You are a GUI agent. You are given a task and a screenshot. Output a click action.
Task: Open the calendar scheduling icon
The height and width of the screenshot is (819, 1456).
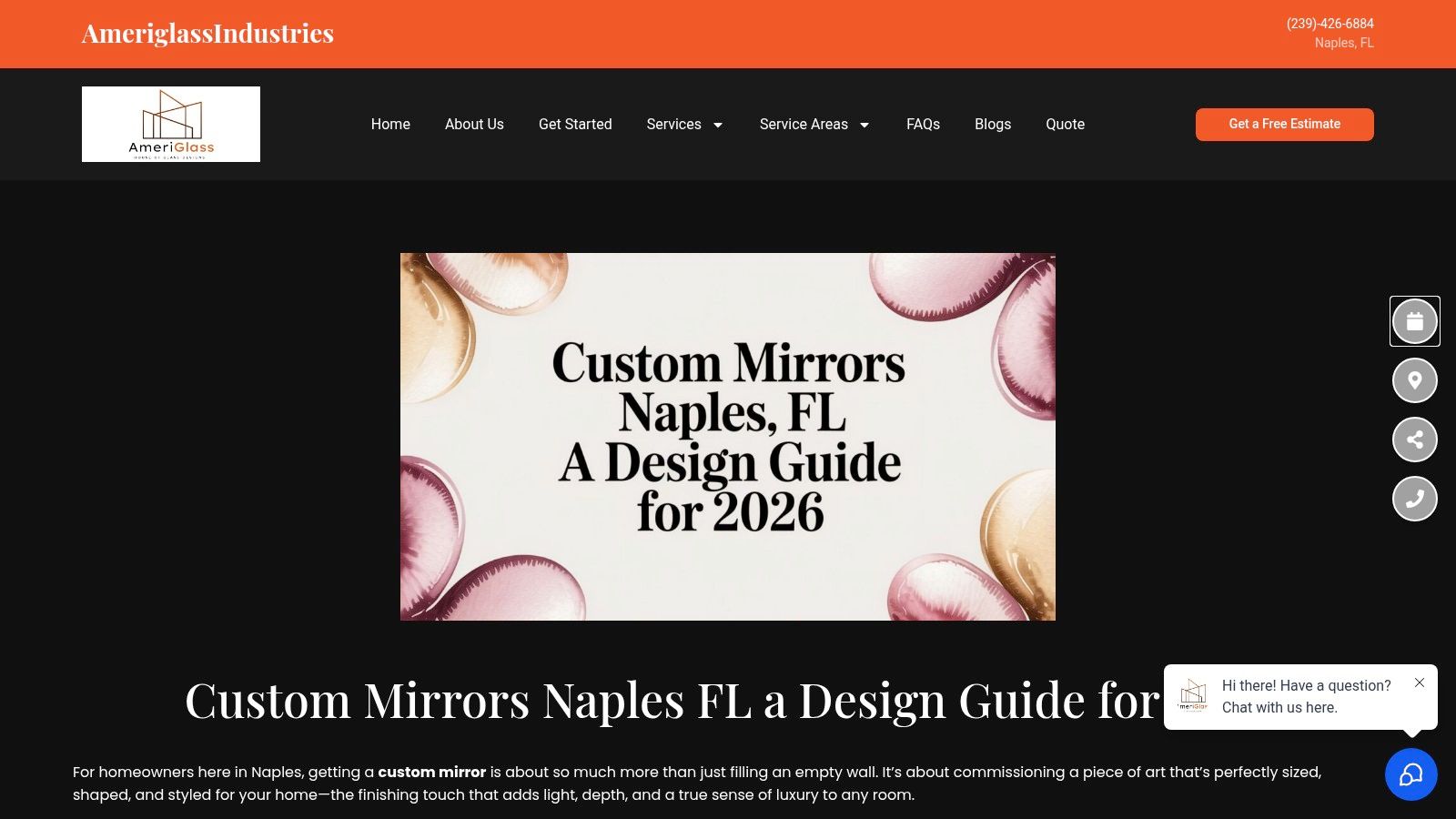[x=1414, y=321]
